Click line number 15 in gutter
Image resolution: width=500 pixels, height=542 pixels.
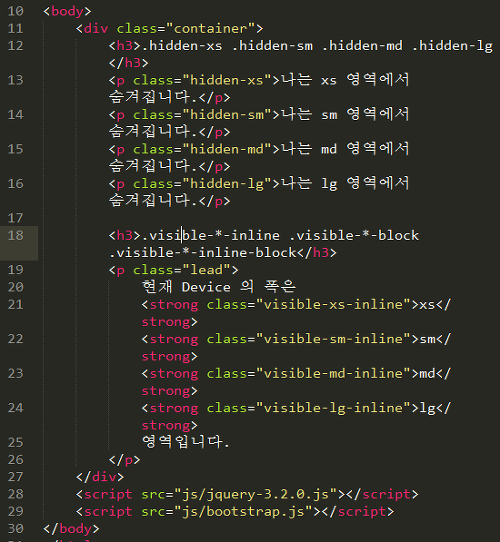pyautogui.click(x=16, y=149)
